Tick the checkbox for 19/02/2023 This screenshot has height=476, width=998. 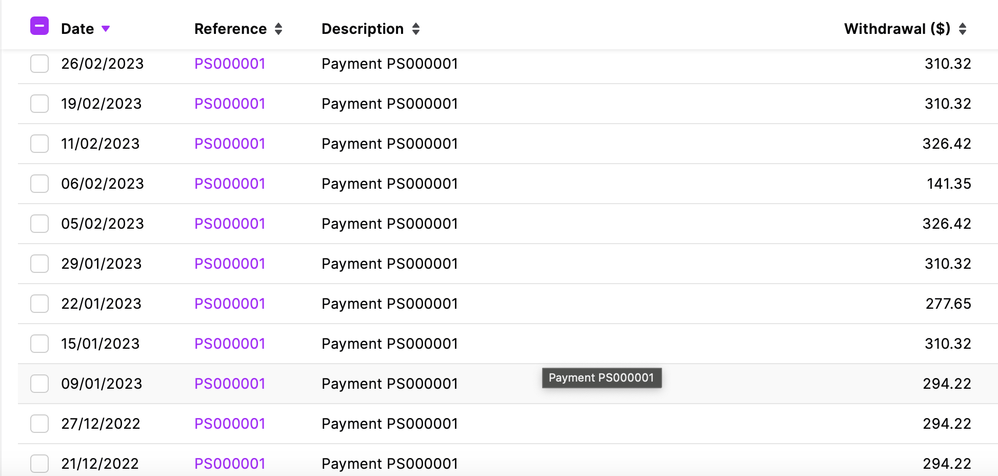pos(39,104)
